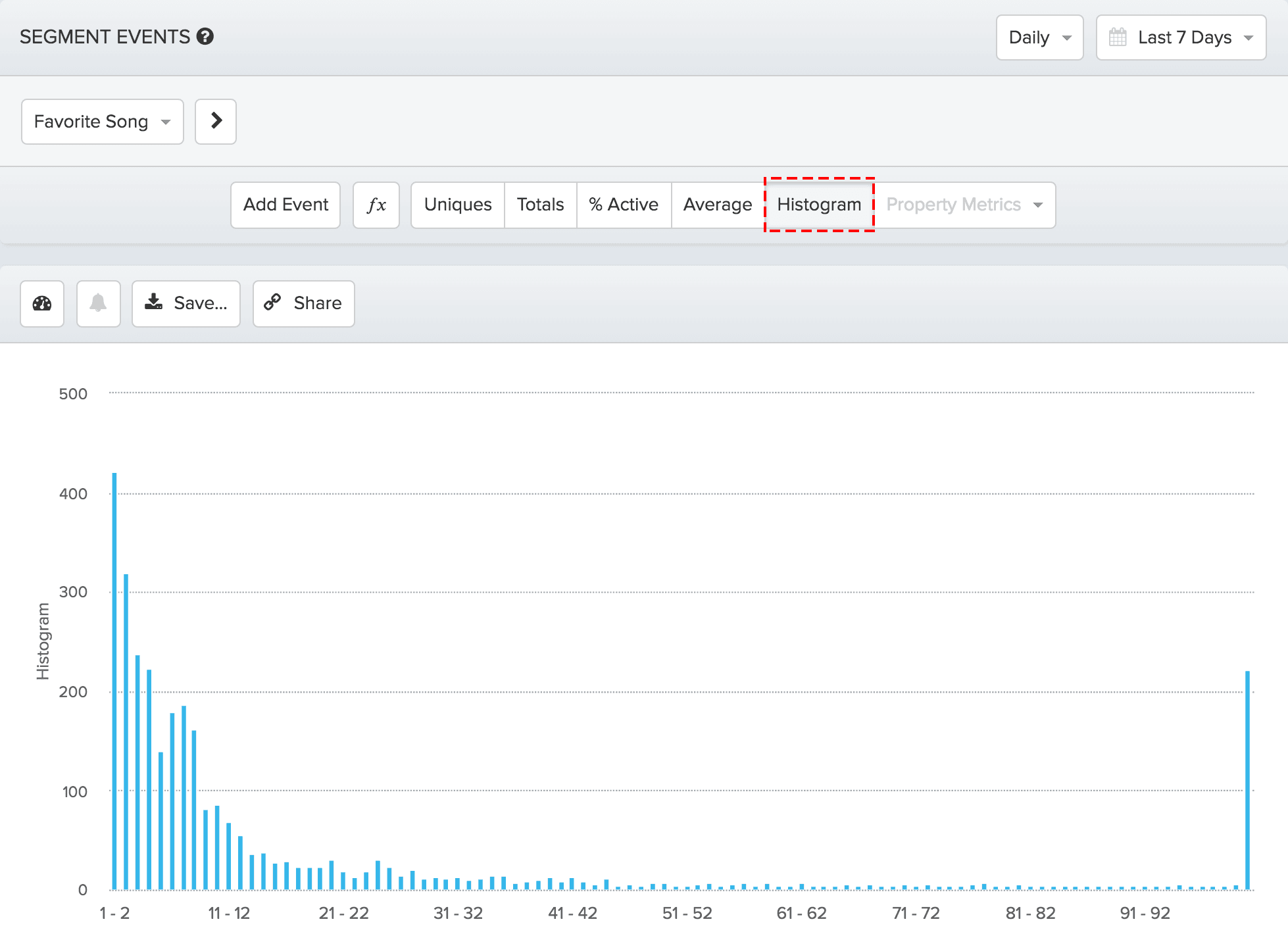1288x934 pixels.
Task: Open the Property Metrics dropdown
Action: click(964, 205)
